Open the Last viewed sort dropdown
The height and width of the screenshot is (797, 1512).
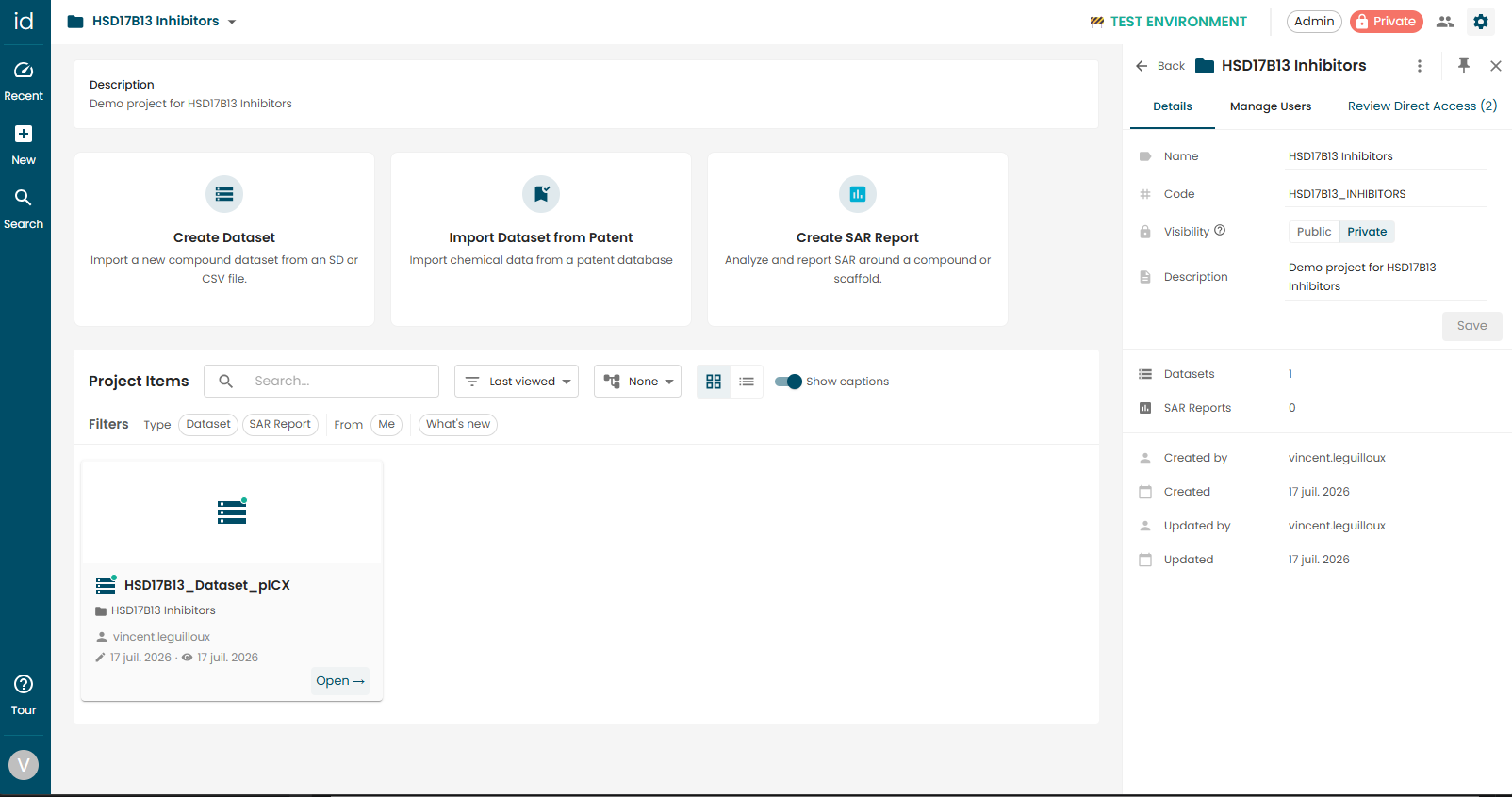517,382
